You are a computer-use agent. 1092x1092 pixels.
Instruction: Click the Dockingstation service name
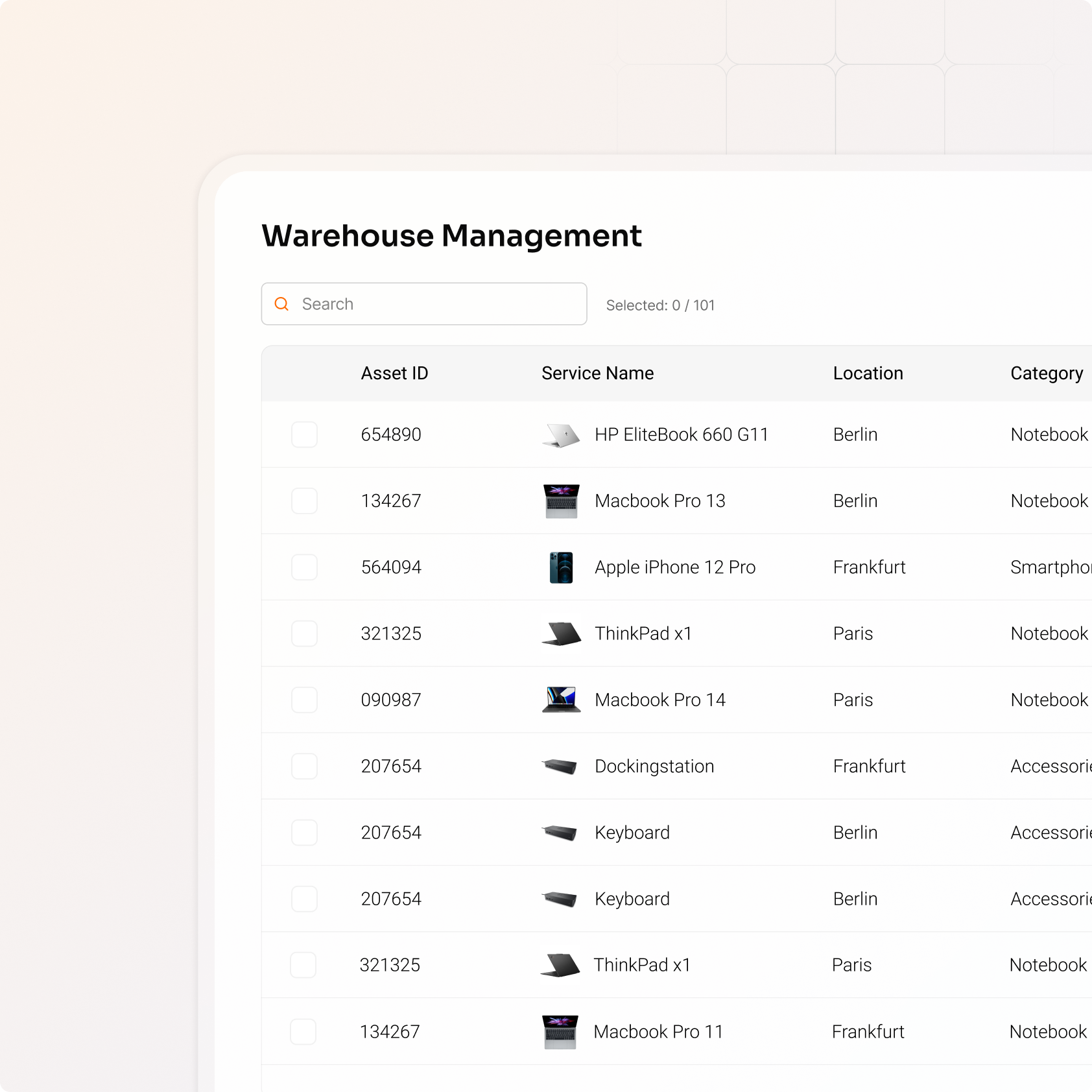[654, 766]
